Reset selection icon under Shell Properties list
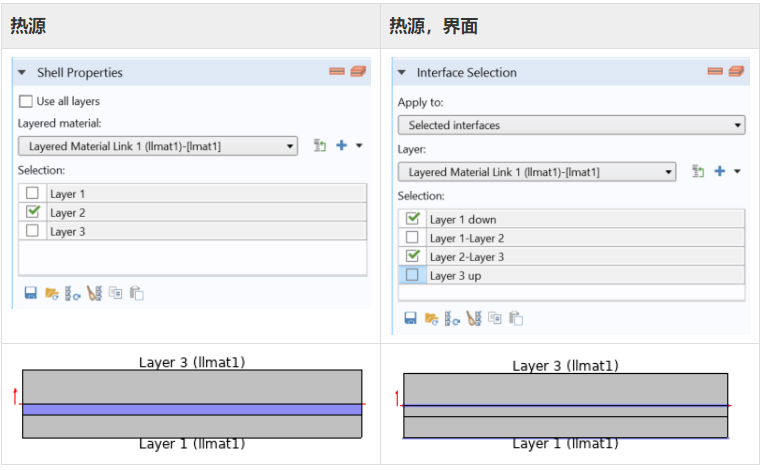Image resolution: width=765 pixels, height=470 pixels. pyautogui.click(x=73, y=293)
